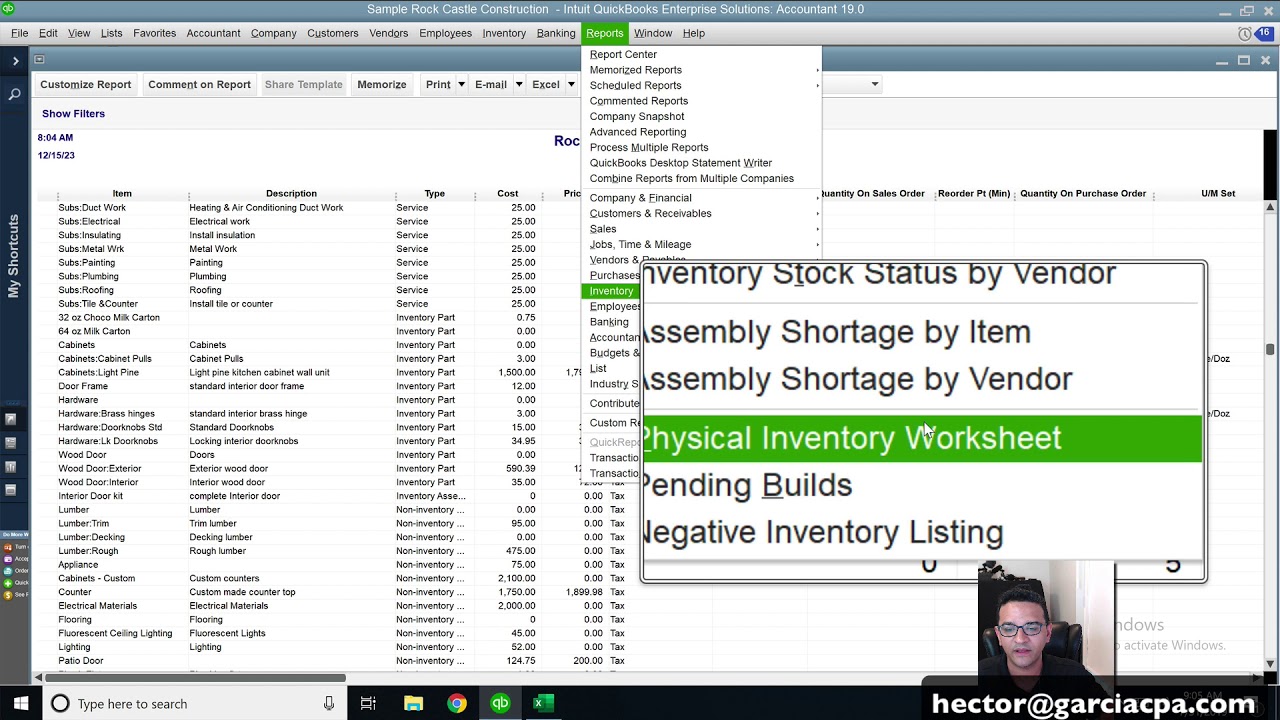Screen dimensions: 1280x720
Task: Click the yellow See Financing dollar icon
Action: [8, 595]
